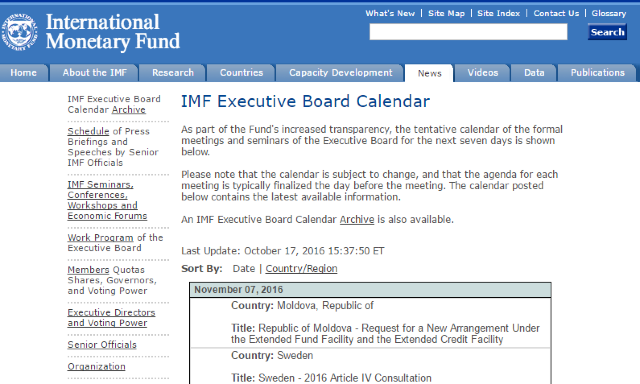Visit the Site Map link
This screenshot has width=640, height=384.
(x=446, y=13)
